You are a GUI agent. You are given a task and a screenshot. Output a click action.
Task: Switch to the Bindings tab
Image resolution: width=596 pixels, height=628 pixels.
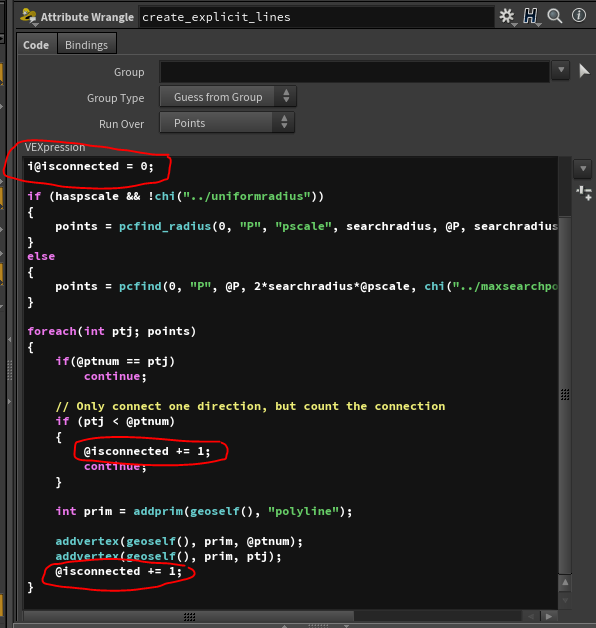[87, 45]
